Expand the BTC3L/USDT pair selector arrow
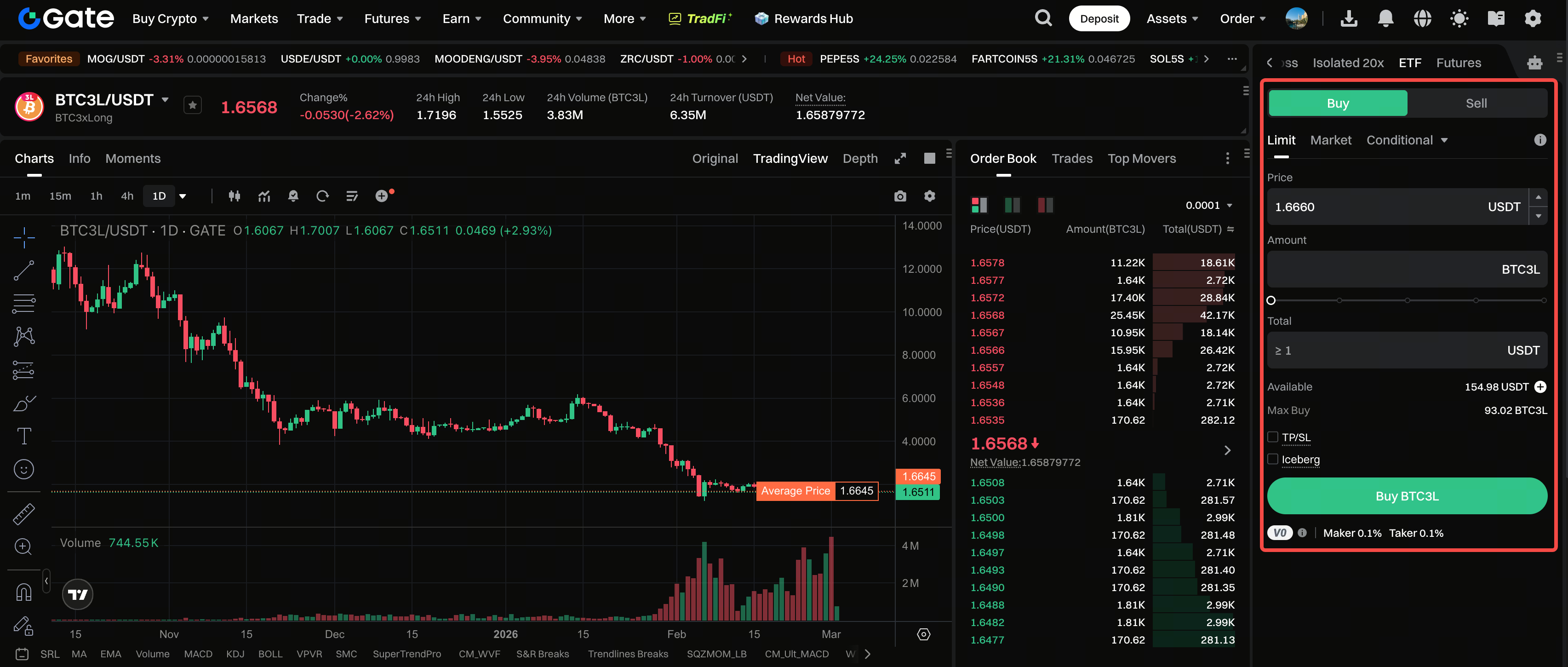This screenshot has height=667, width=1568. (165, 100)
